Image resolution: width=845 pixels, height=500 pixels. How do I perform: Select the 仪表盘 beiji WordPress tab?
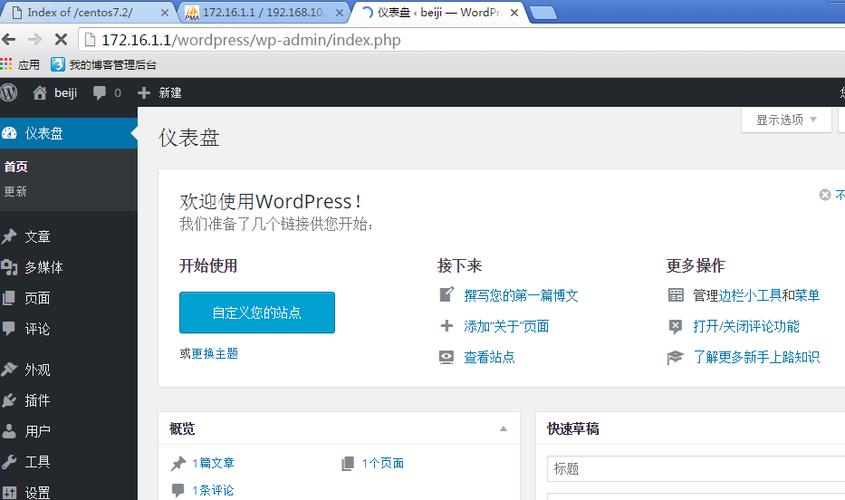click(438, 12)
